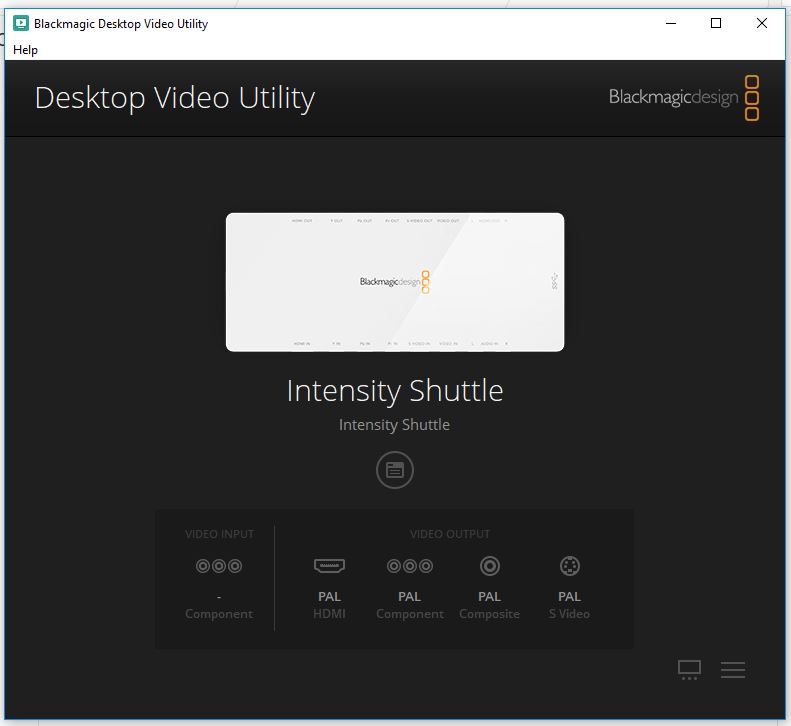Click the VIDEO INPUT heading
Screen dimensions: 791x726
[x=219, y=534]
